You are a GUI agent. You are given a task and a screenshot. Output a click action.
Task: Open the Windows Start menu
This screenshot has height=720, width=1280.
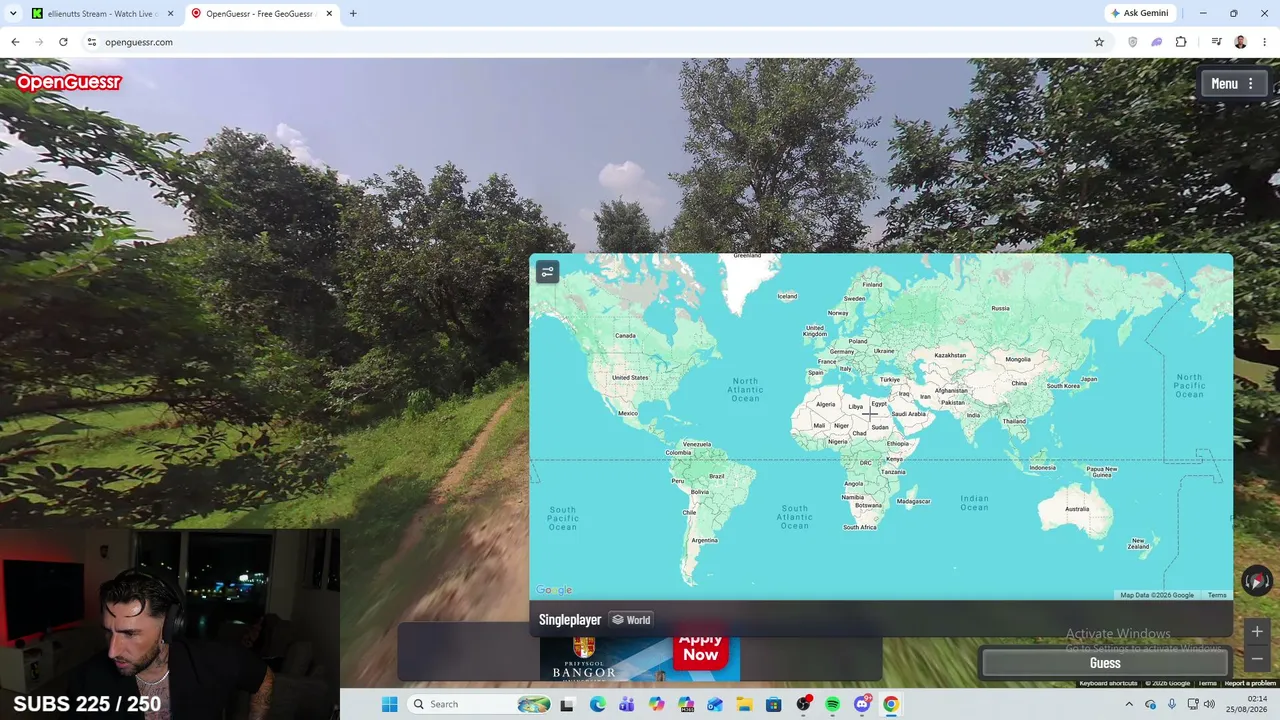click(389, 704)
